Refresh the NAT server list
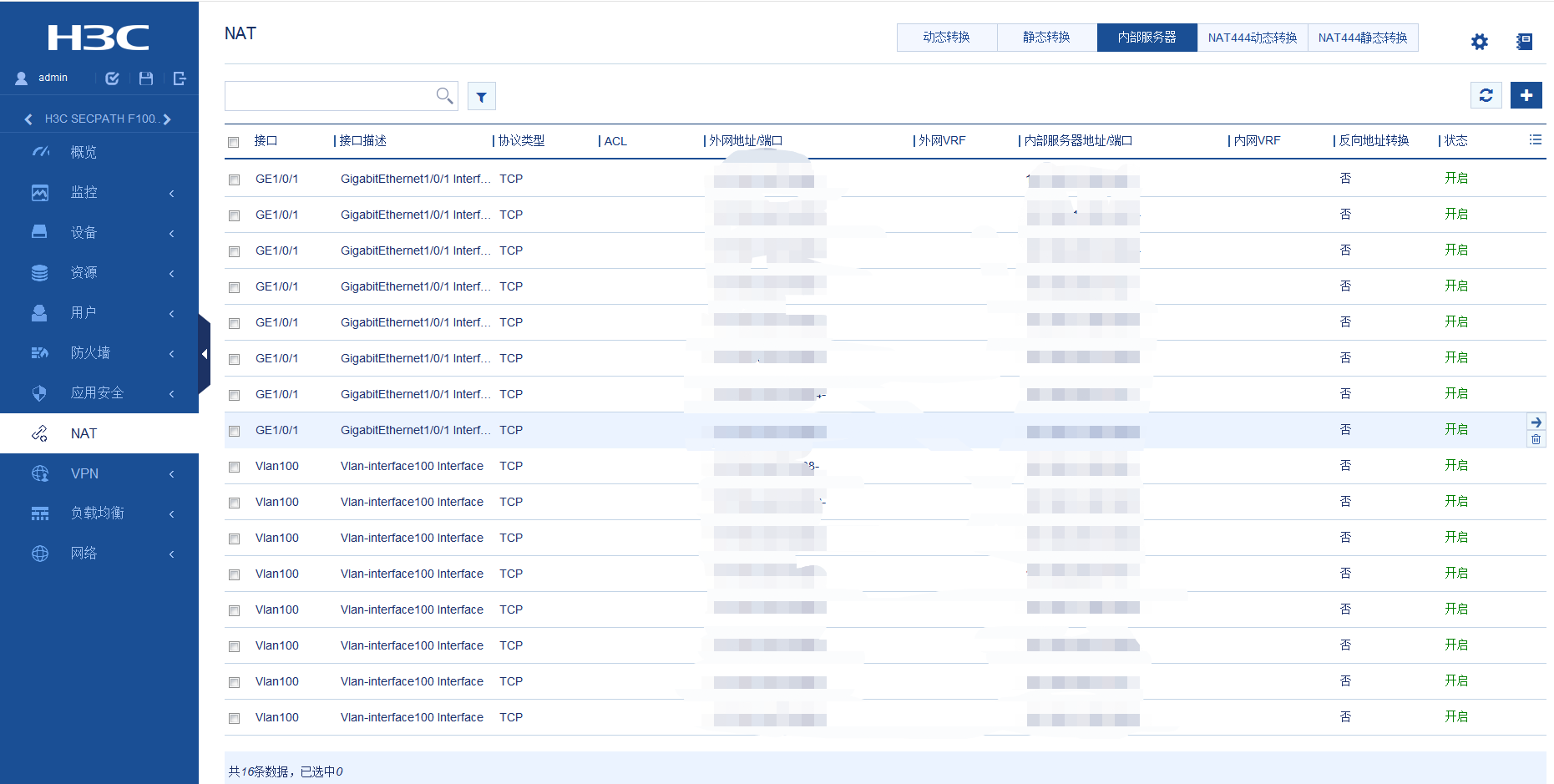The width and height of the screenshot is (1554, 784). pyautogui.click(x=1486, y=95)
